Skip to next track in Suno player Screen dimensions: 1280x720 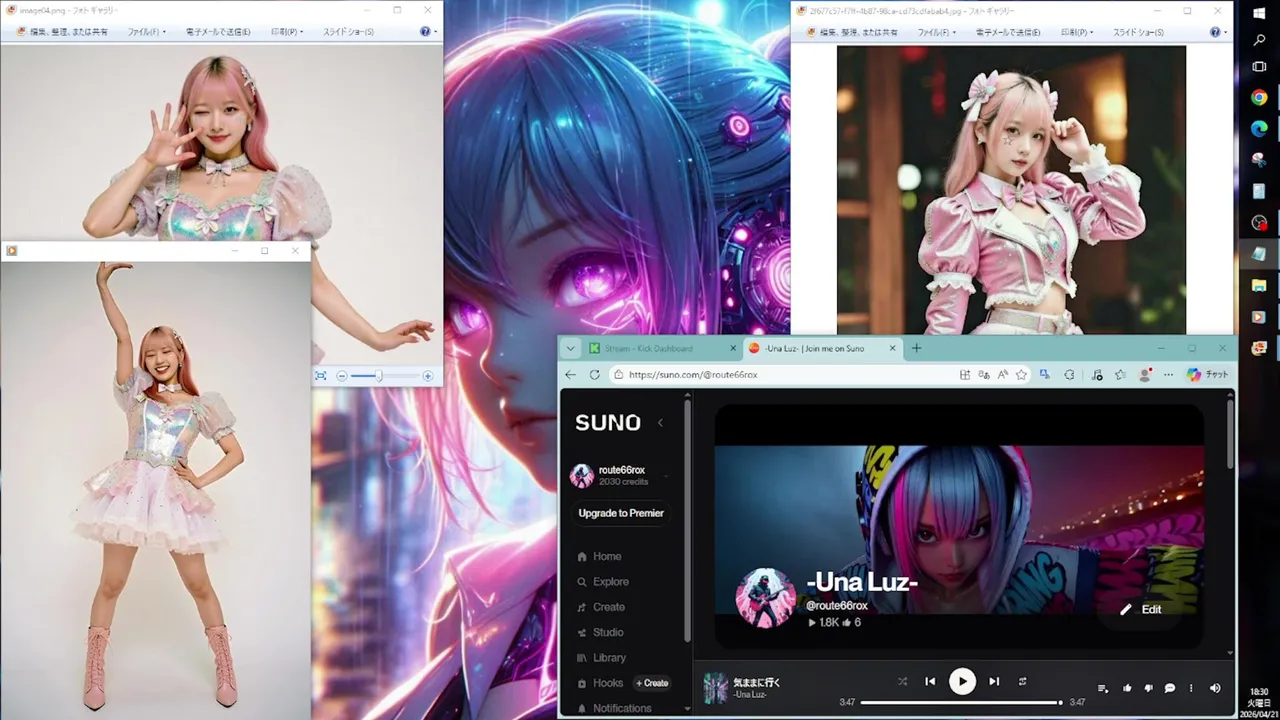(994, 681)
